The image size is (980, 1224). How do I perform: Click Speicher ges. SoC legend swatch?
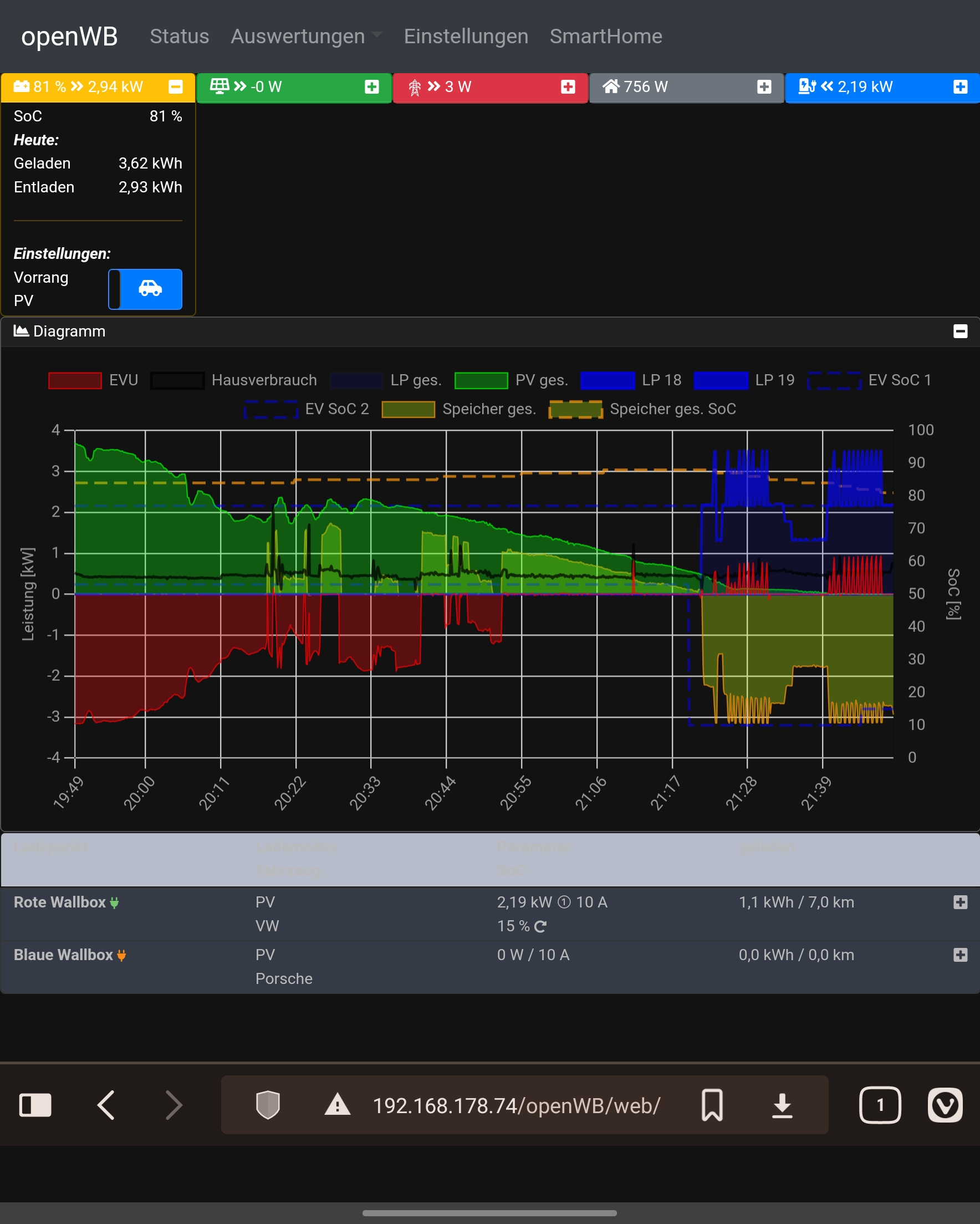pos(575,409)
